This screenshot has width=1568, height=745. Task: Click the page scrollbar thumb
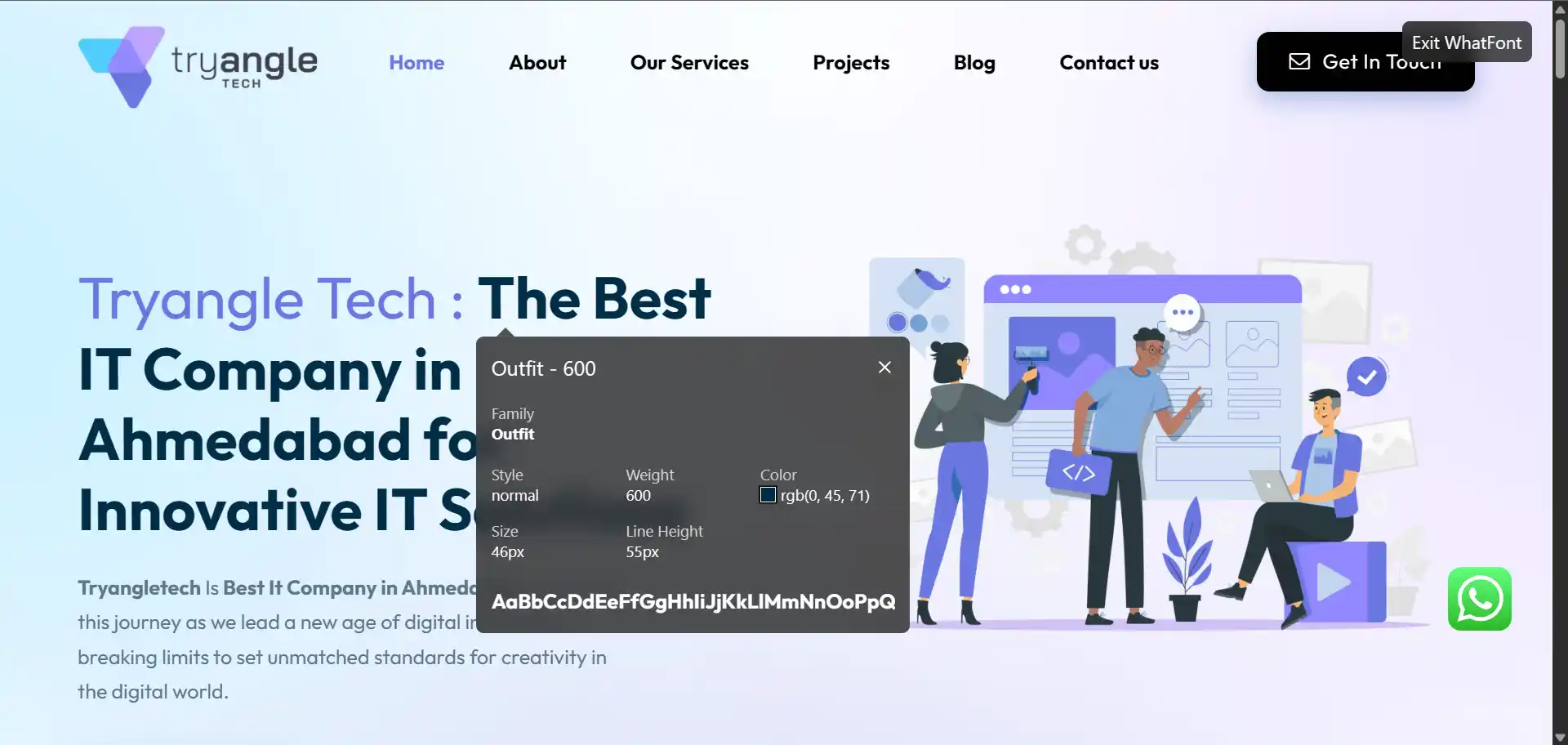1560,49
